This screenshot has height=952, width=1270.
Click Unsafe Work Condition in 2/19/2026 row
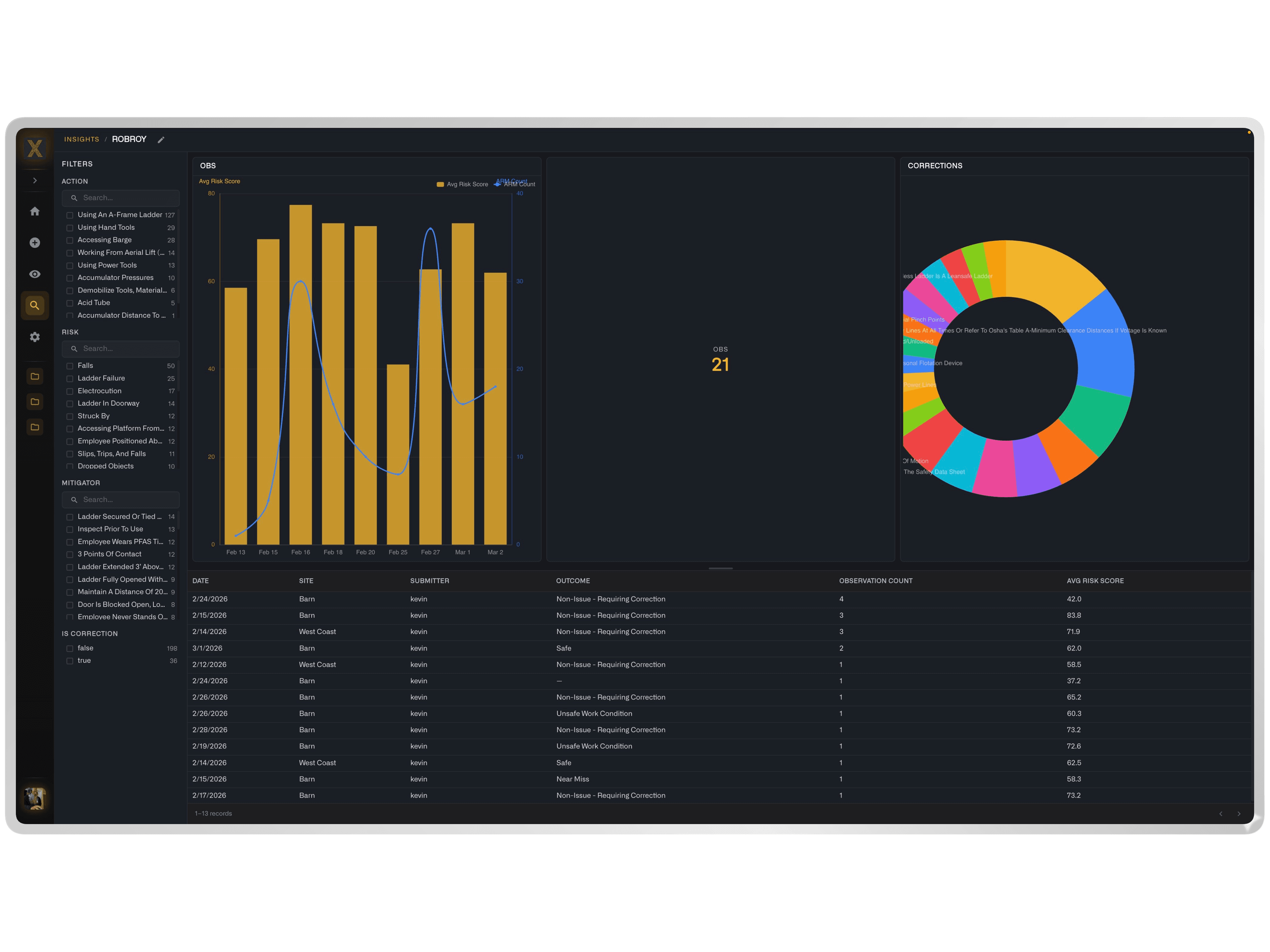(x=594, y=747)
